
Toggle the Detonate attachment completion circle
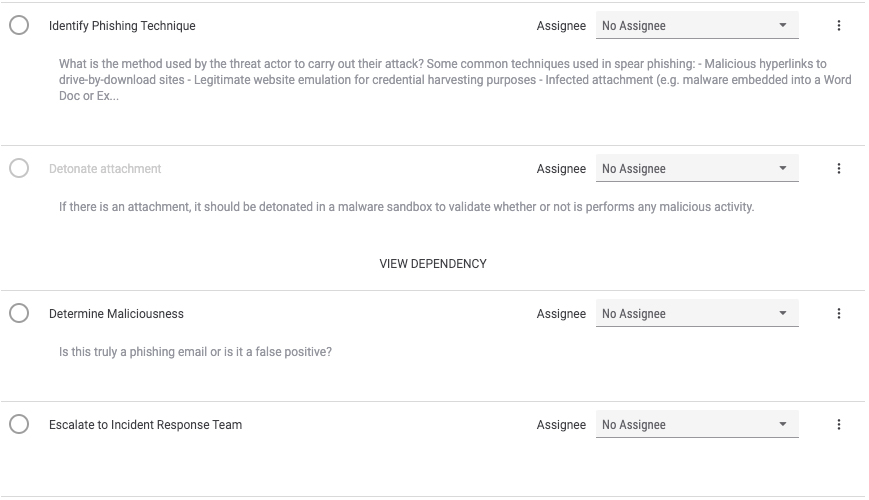19,168
